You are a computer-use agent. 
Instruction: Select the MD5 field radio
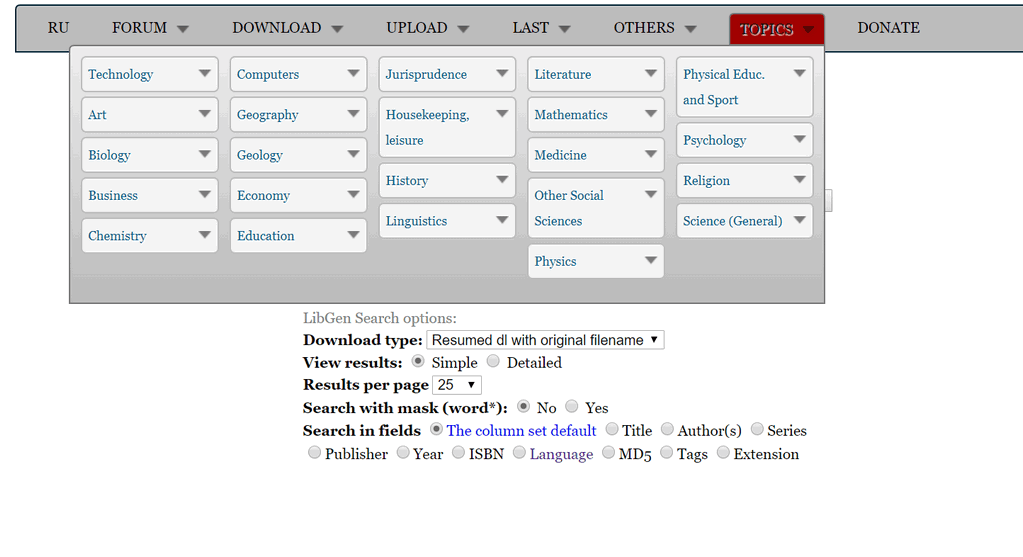[x=608, y=453]
